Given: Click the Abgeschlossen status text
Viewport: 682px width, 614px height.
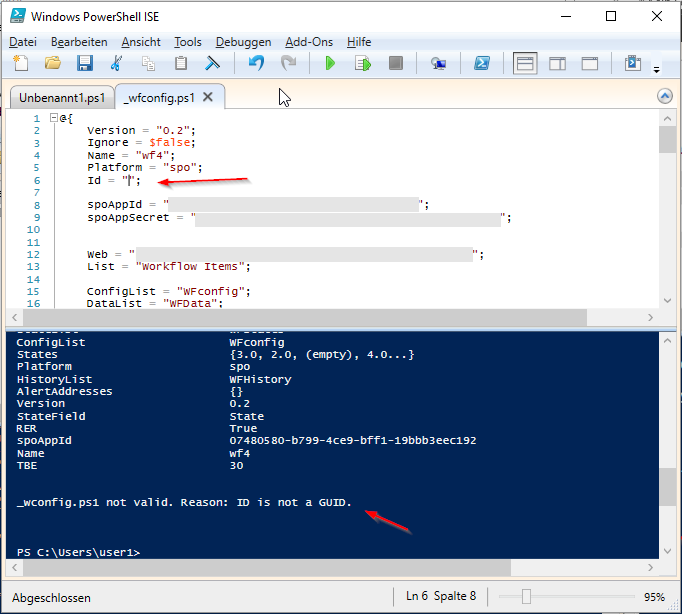Looking at the screenshot, I should click(51, 598).
